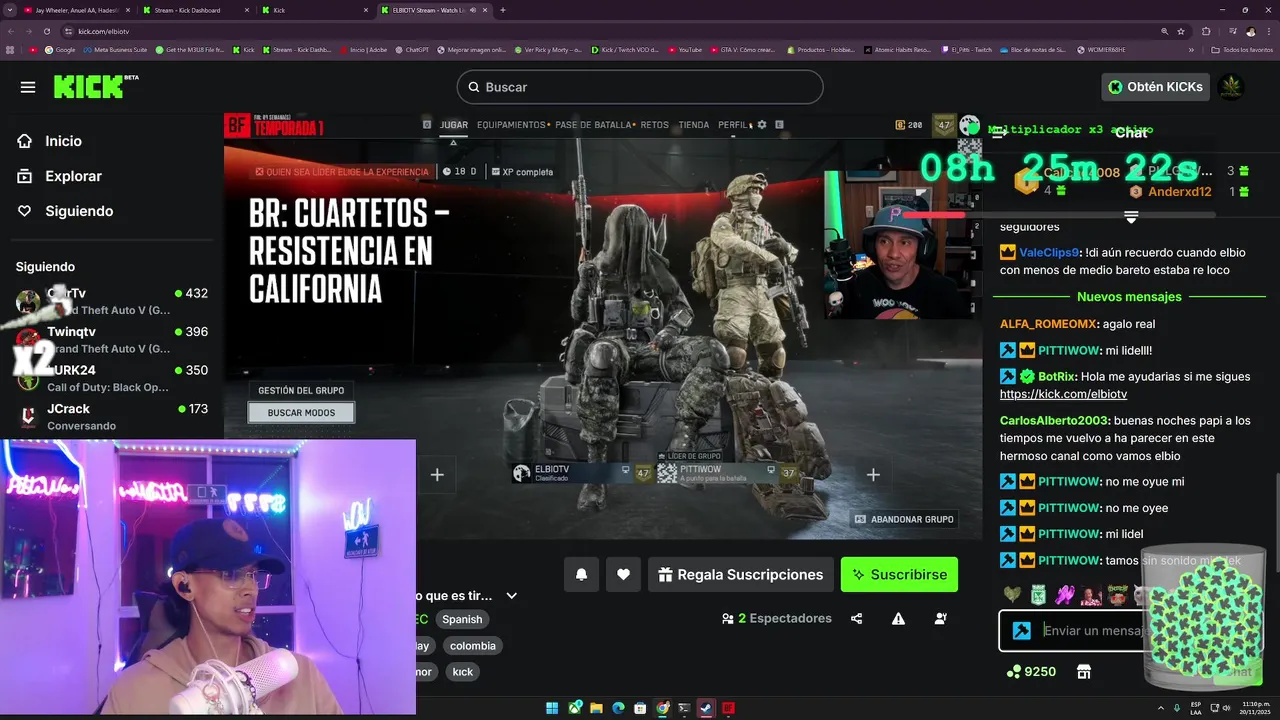This screenshot has height=720, width=1280.
Task: Click browser extensions puzzle icon
Action: [1206, 31]
